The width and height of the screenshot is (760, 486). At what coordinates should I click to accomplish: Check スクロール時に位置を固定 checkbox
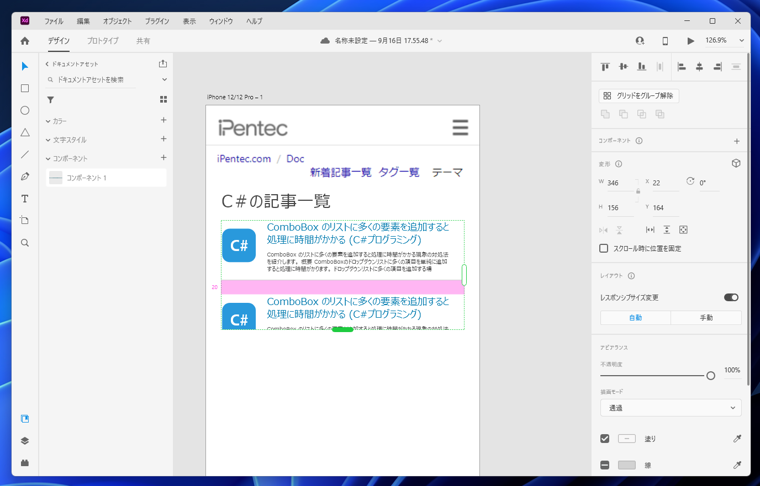coord(603,248)
